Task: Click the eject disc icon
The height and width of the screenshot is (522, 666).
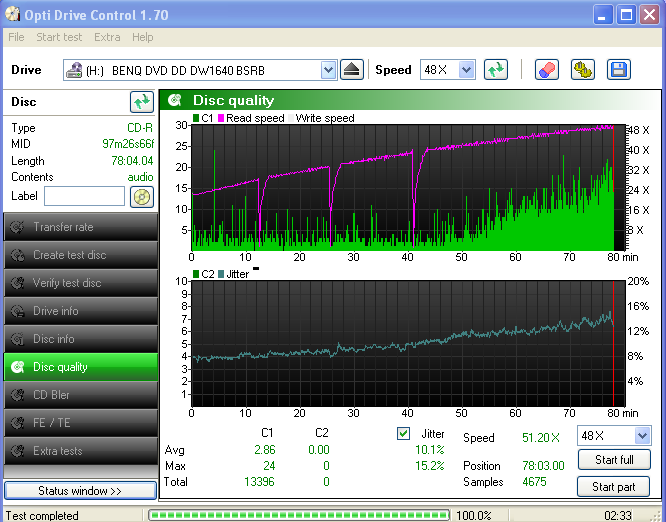Action: (351, 70)
